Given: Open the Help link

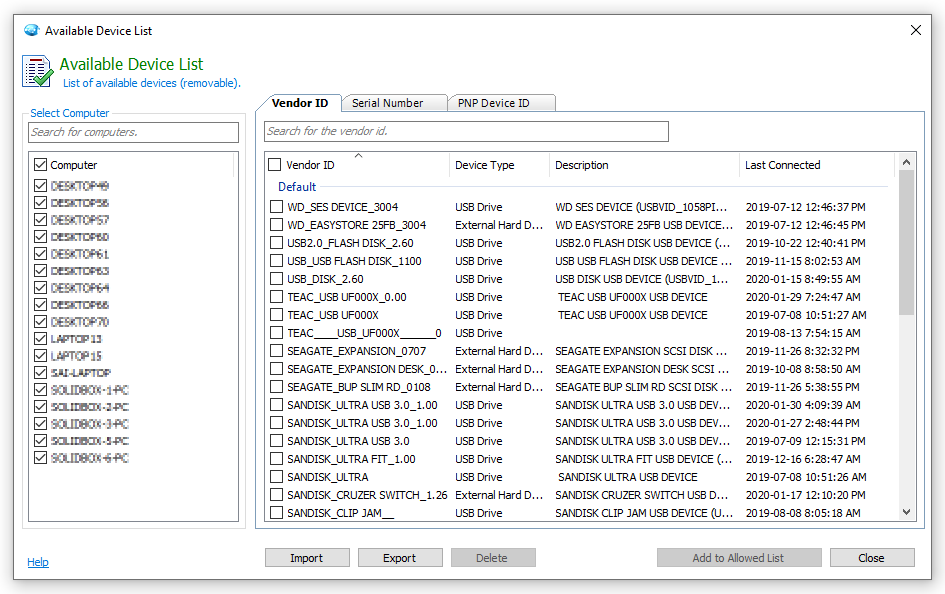Looking at the screenshot, I should (38, 562).
